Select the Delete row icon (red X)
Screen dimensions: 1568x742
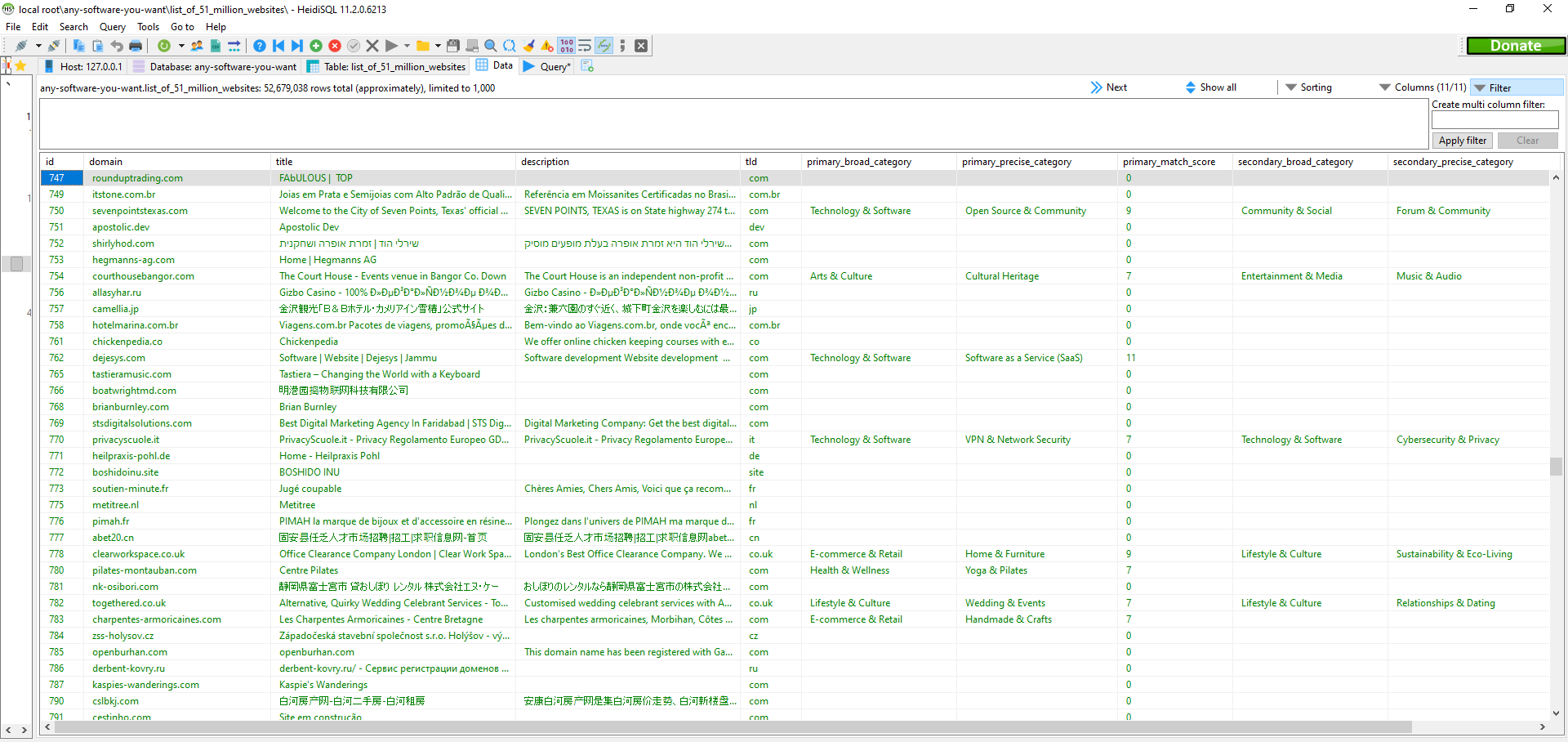[335, 46]
